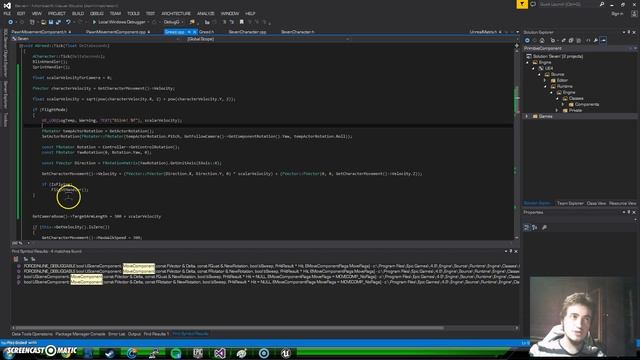
Task: Collapse the Runtime folder
Action: click(546, 87)
